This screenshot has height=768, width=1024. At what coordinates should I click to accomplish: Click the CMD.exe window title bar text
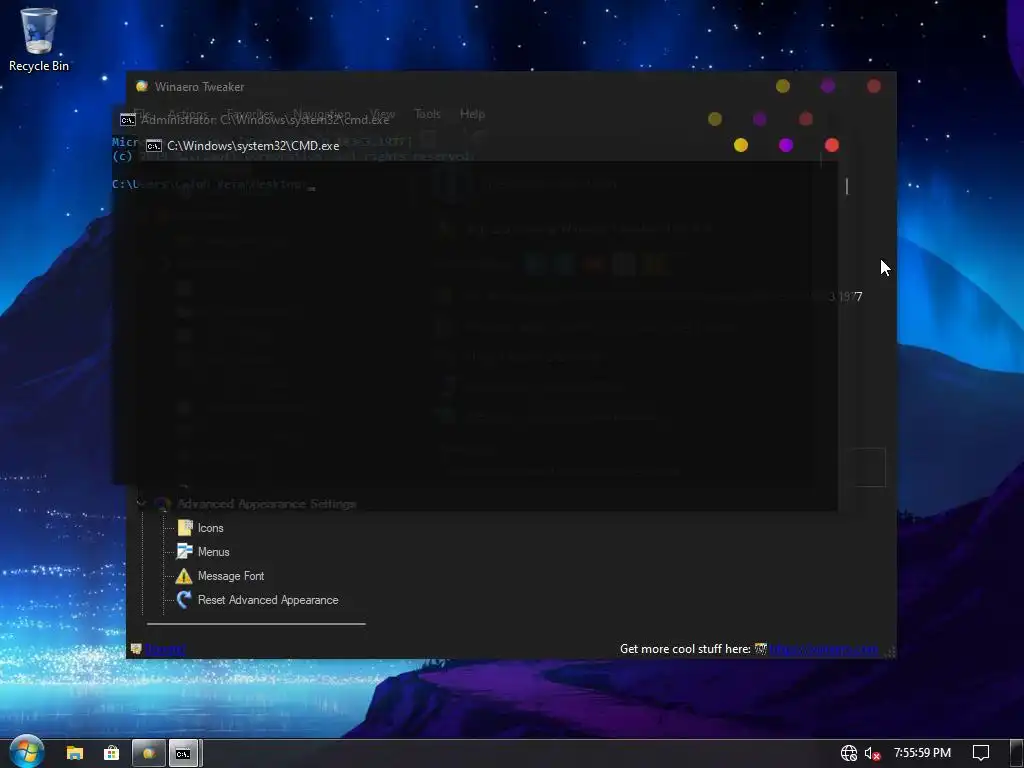click(253, 146)
